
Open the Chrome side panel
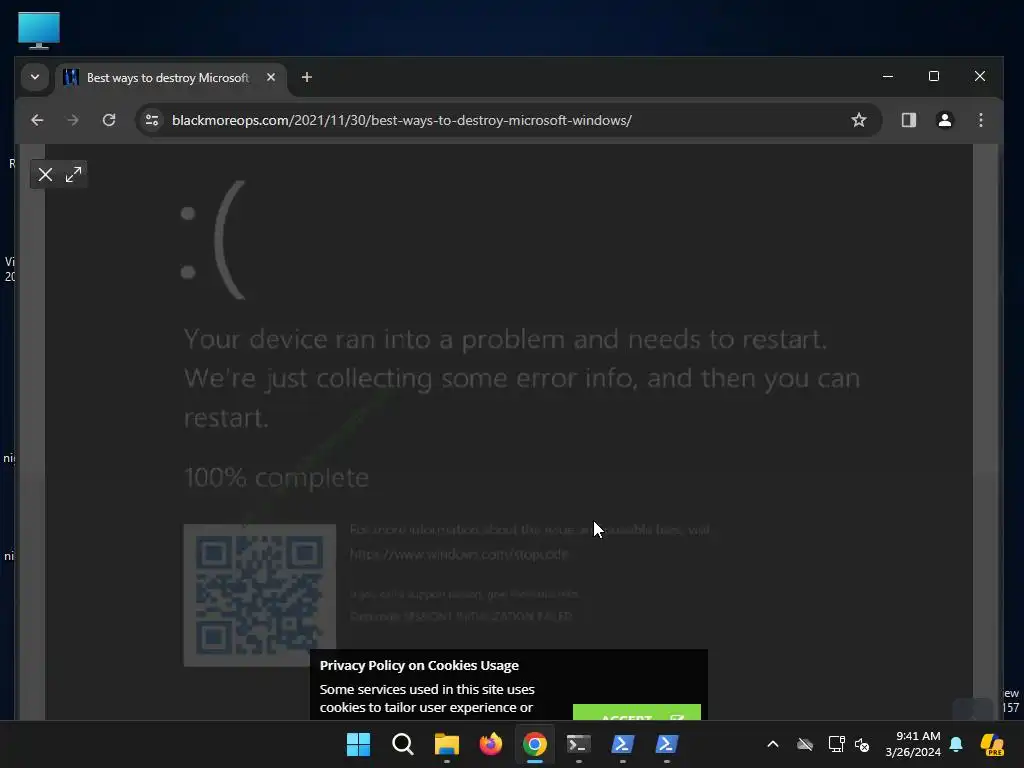click(908, 120)
